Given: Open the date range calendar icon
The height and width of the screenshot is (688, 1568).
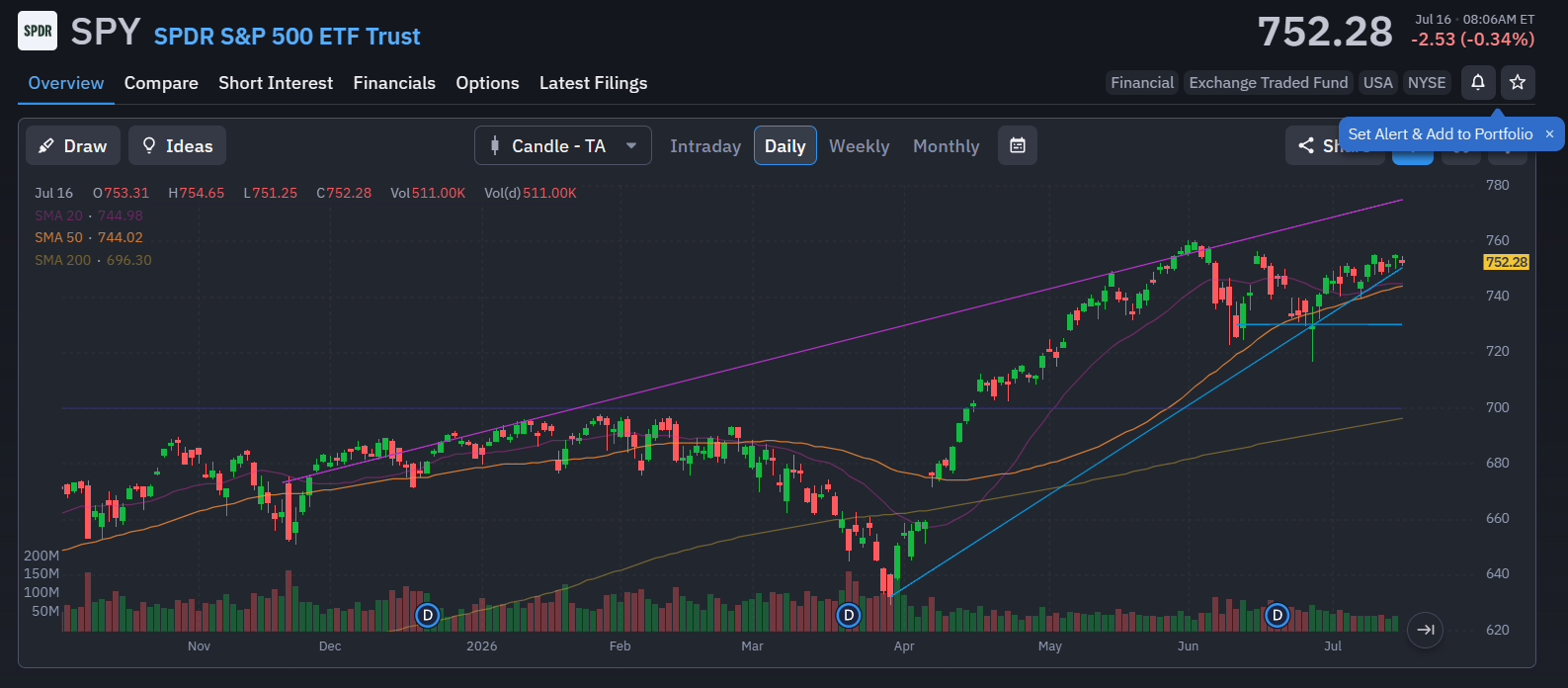Looking at the screenshot, I should [1018, 146].
